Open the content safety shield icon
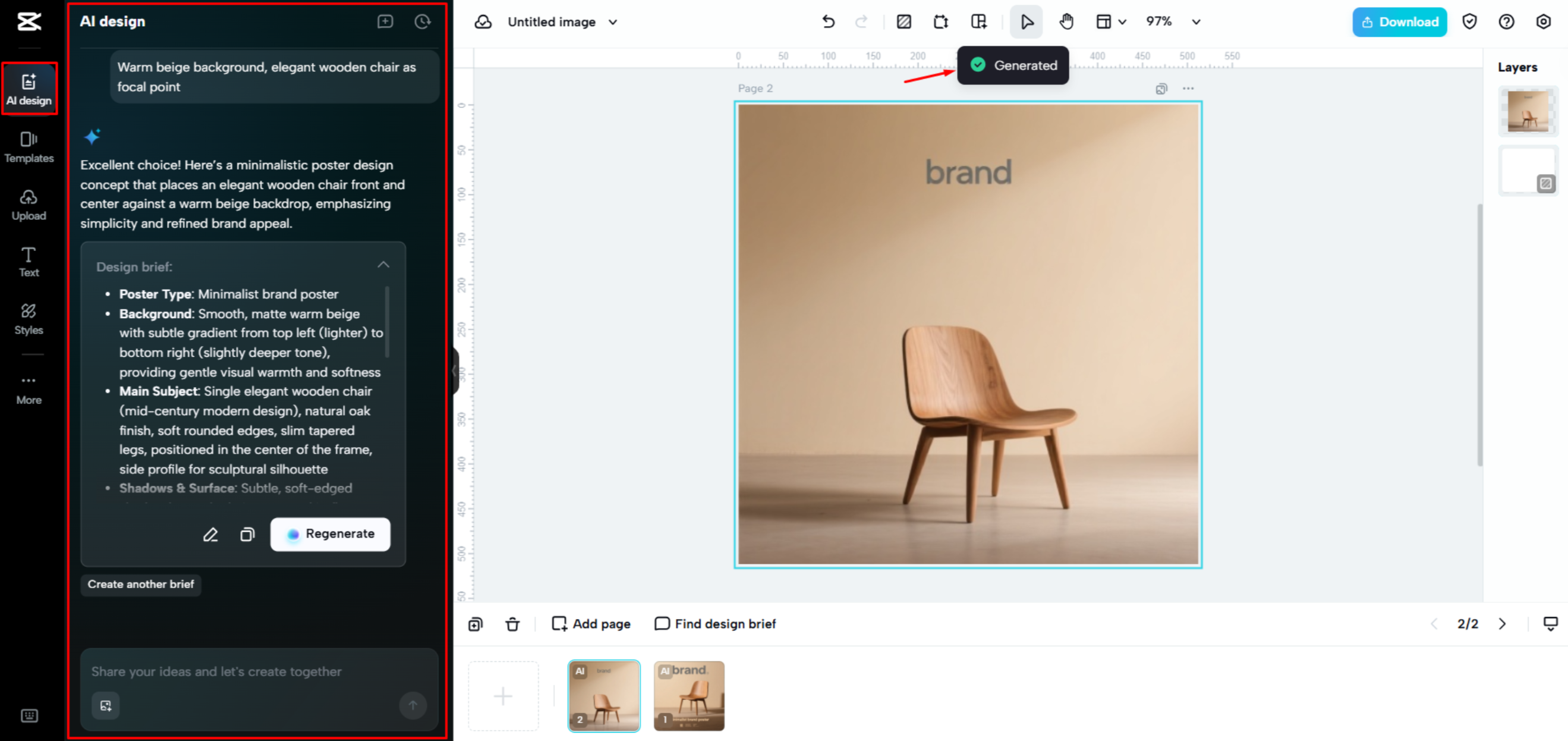This screenshot has width=1568, height=741. 1469,21
